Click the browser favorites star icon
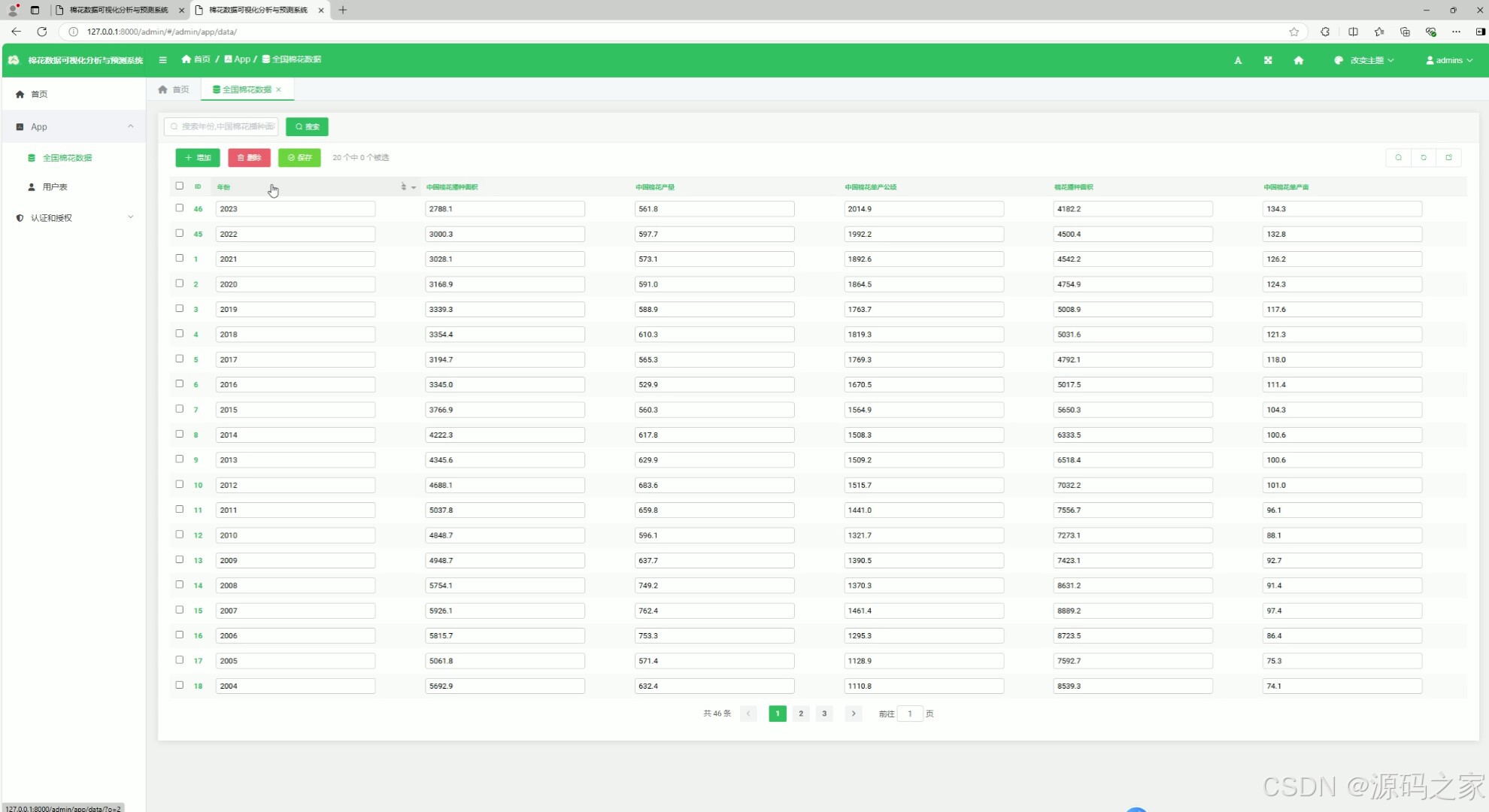Screen dimensions: 1489x812 pyautogui.click(x=1293, y=32)
